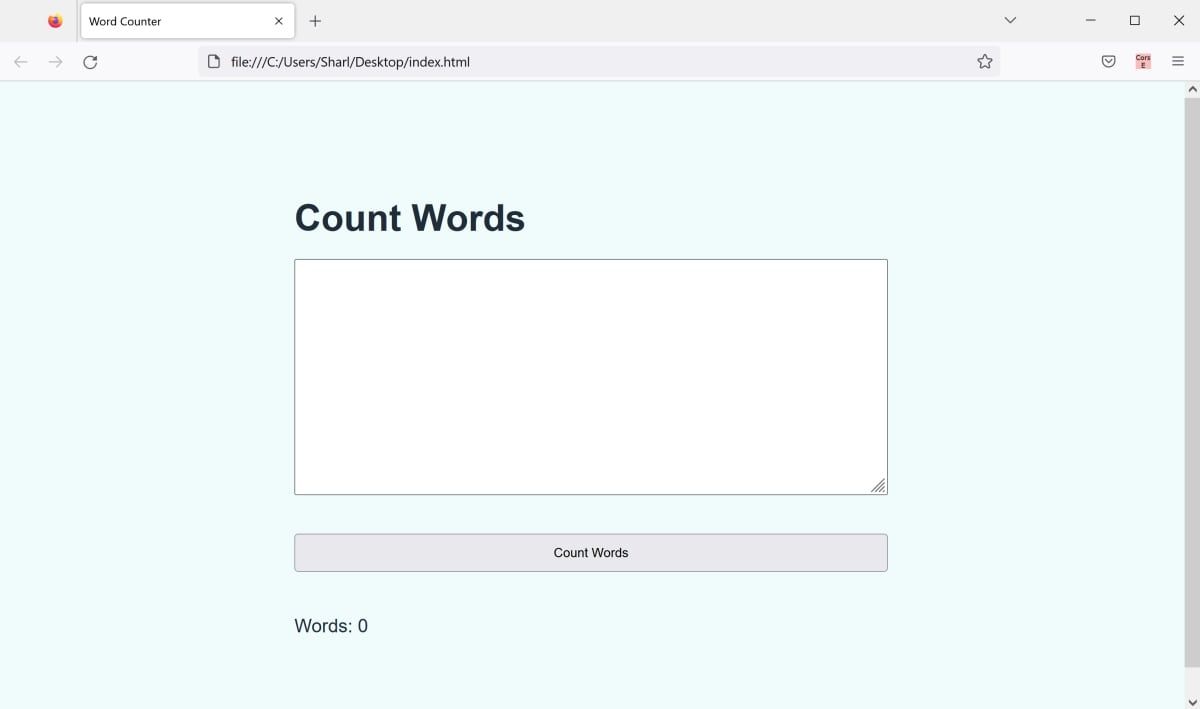Reload the current page
Screen dimensions: 1200x709
pyautogui.click(x=90, y=62)
